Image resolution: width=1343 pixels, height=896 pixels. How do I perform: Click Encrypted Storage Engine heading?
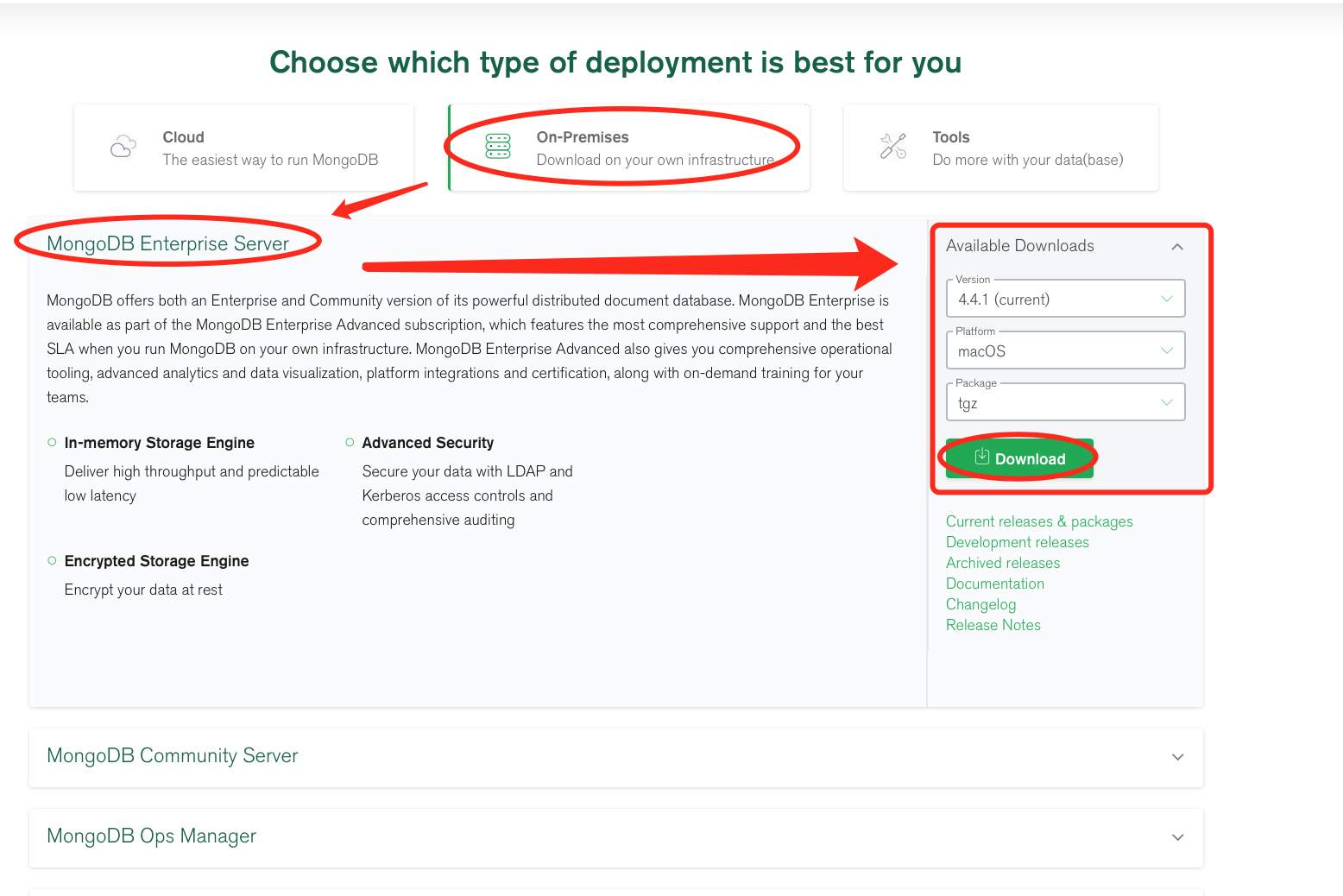pos(156,561)
